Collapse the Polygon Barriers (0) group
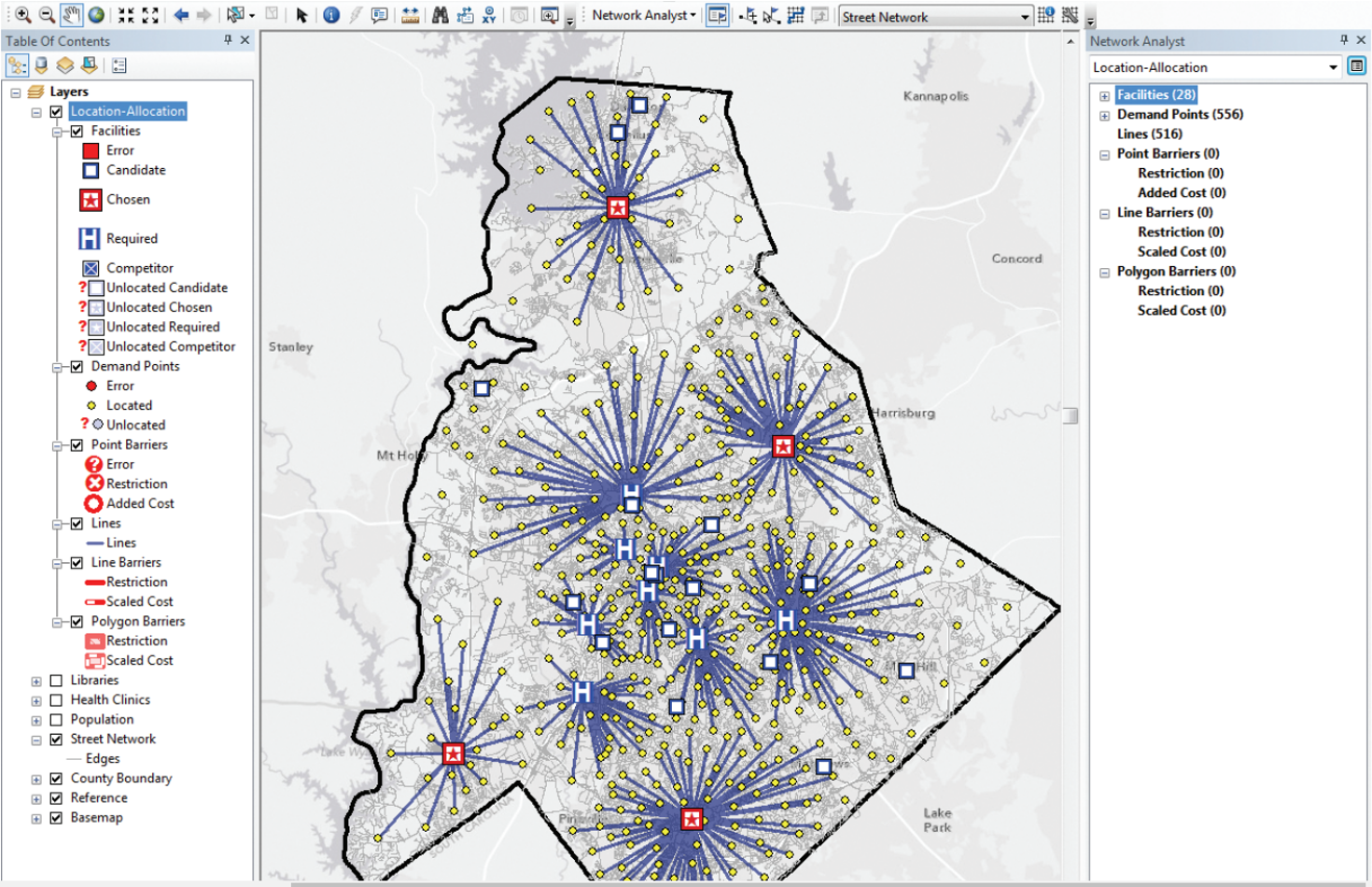 tap(1104, 273)
